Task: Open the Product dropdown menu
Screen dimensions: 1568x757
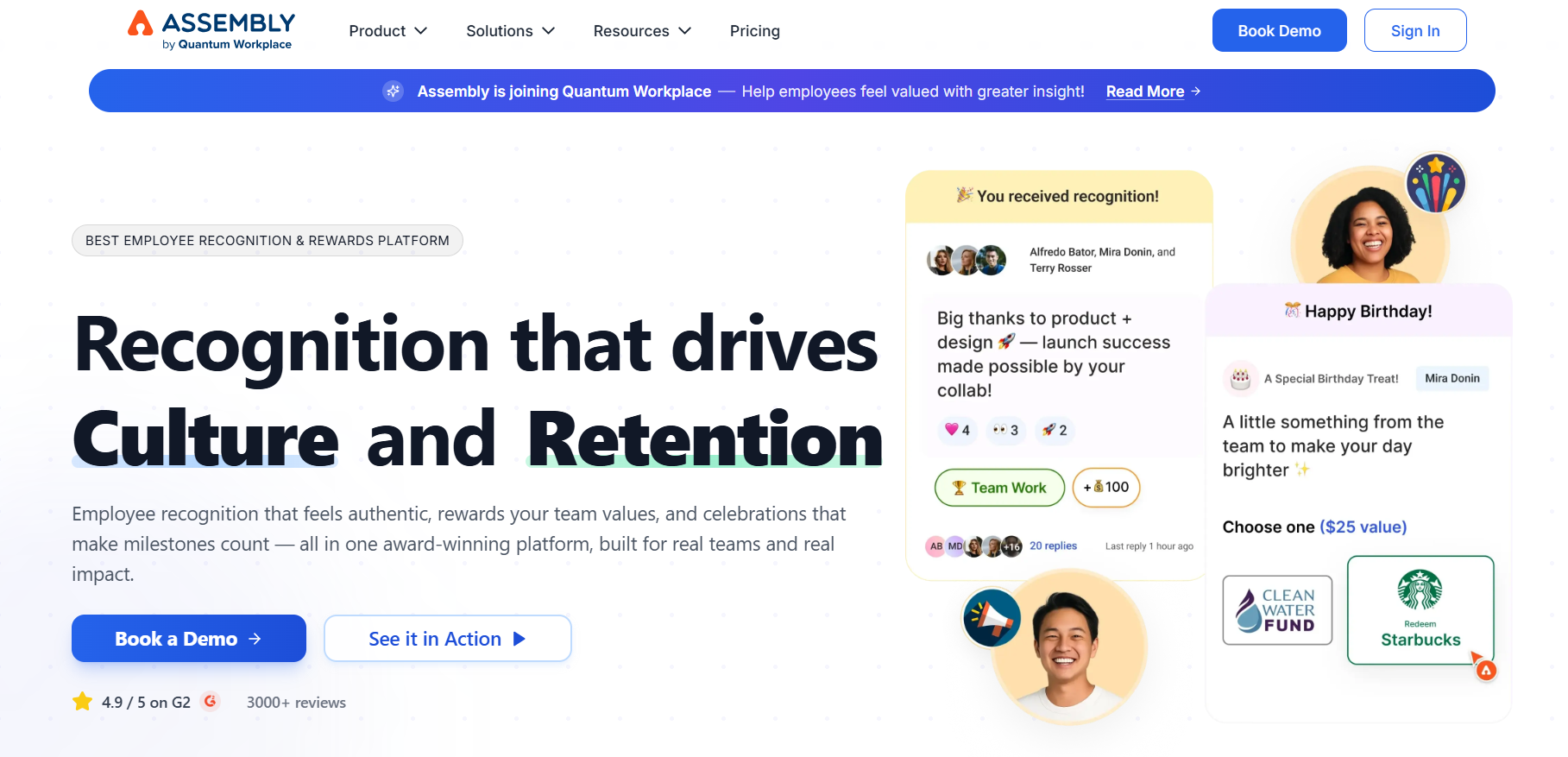Action: point(388,31)
